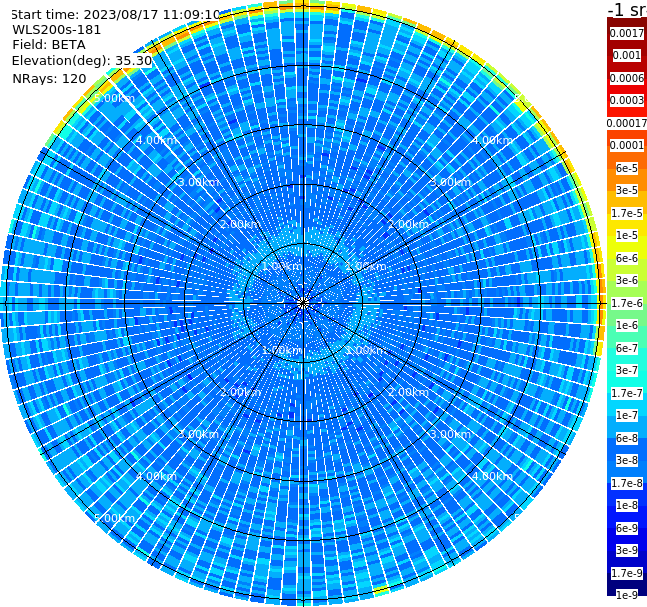The image size is (647, 607).
Task: Select the 3e-7 color scale label
Action: pos(627,370)
